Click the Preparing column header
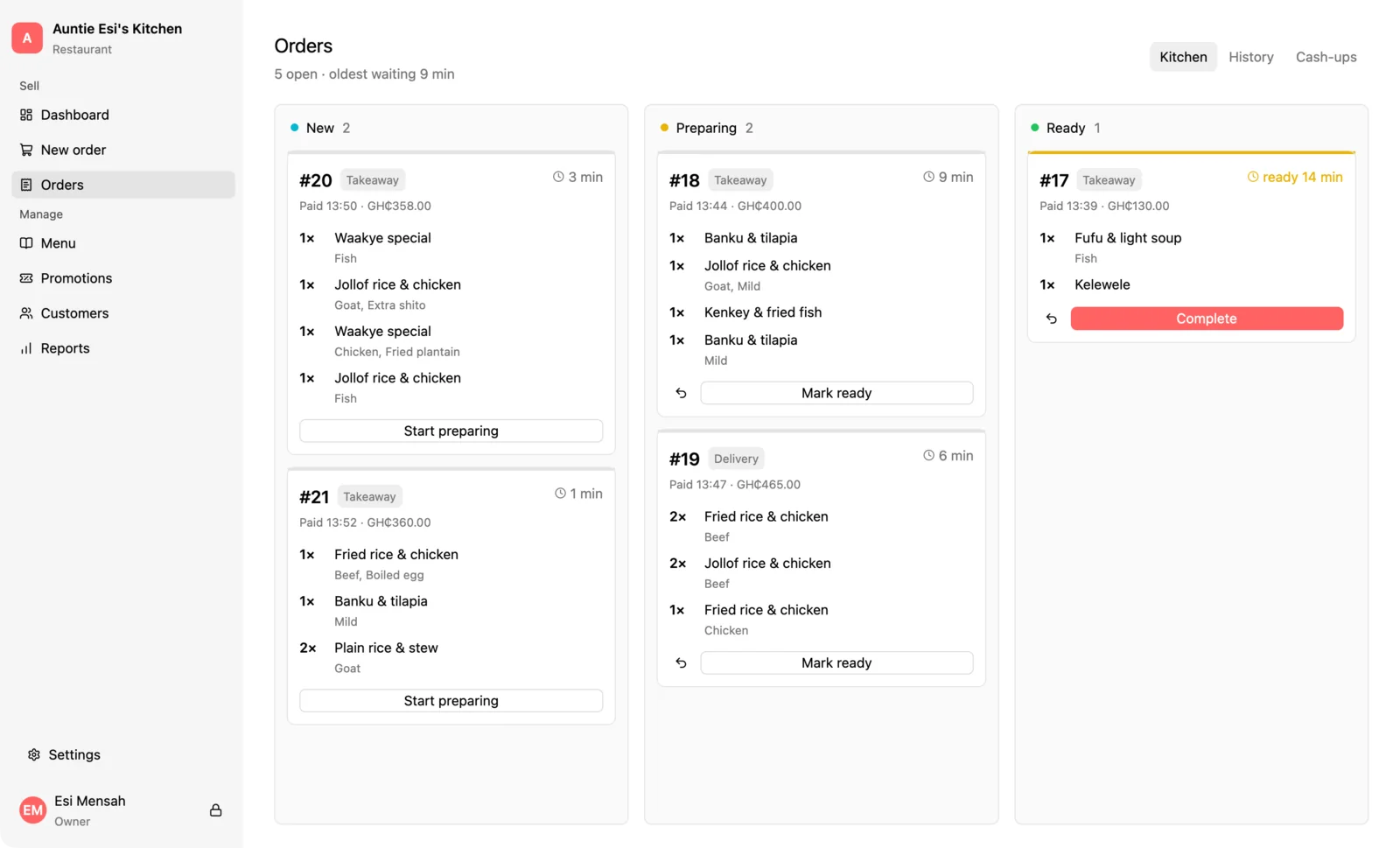 (x=707, y=128)
